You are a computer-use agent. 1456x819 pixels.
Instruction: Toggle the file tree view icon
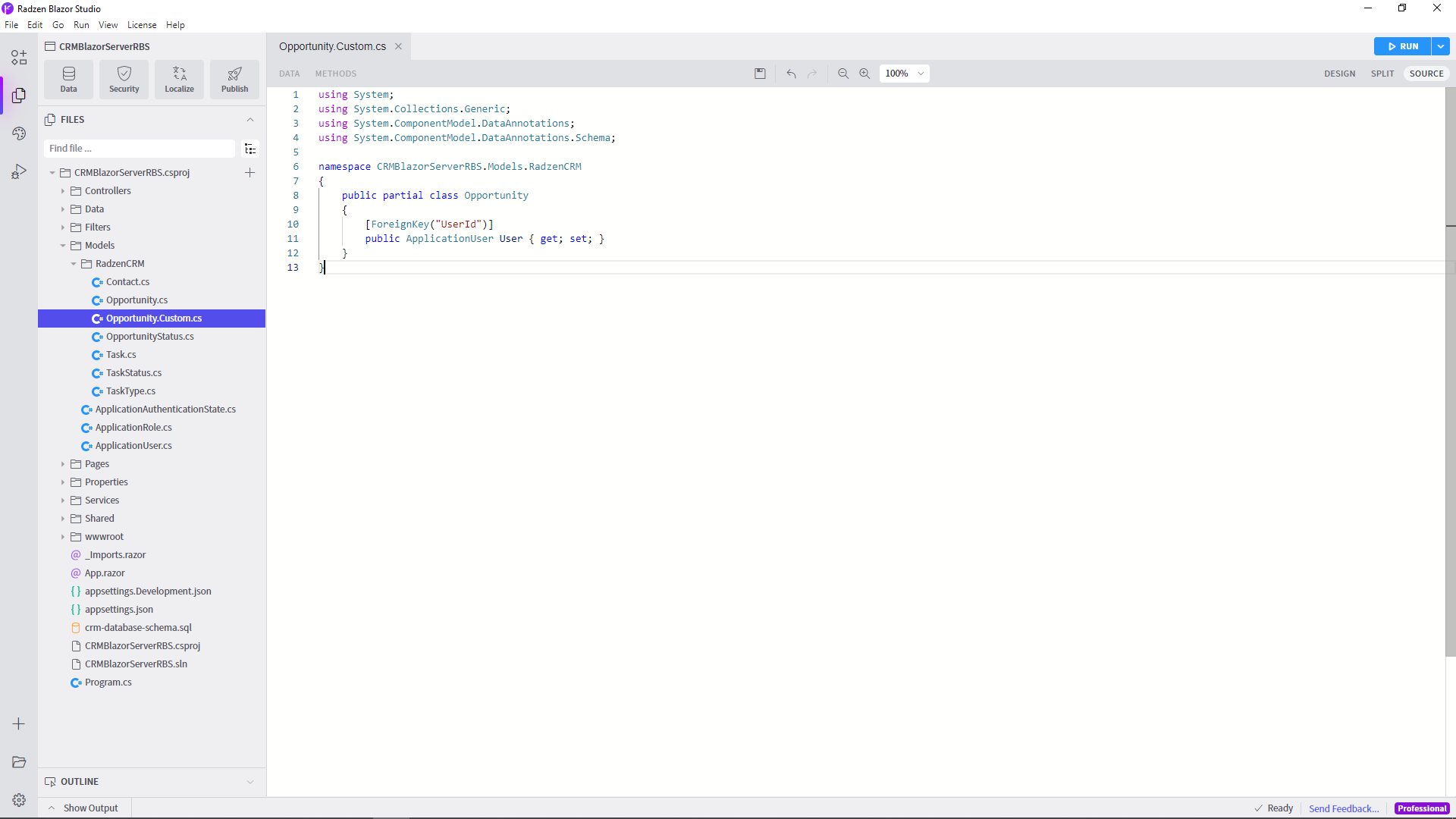[250, 149]
